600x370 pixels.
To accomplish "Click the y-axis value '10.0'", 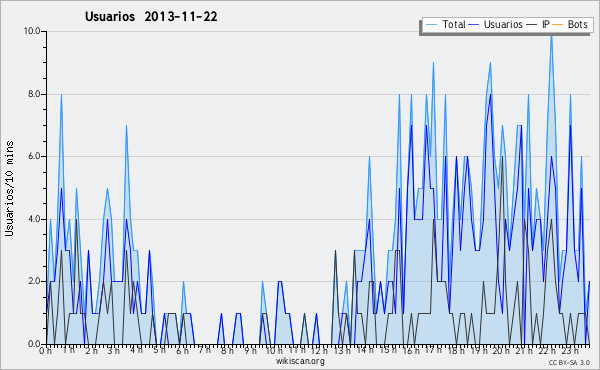I will coord(32,31).
